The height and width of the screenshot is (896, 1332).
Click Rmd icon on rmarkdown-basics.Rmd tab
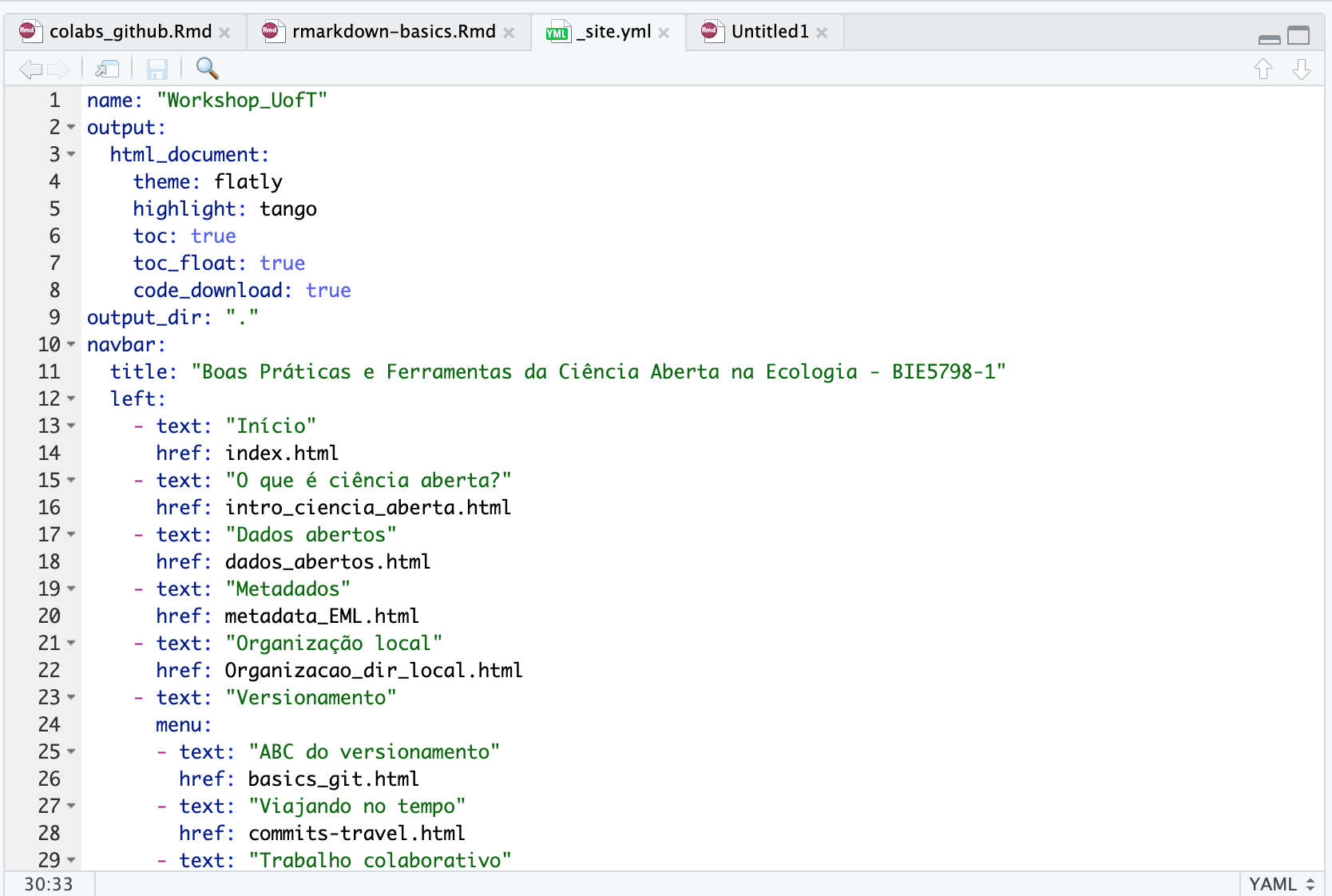(x=273, y=31)
